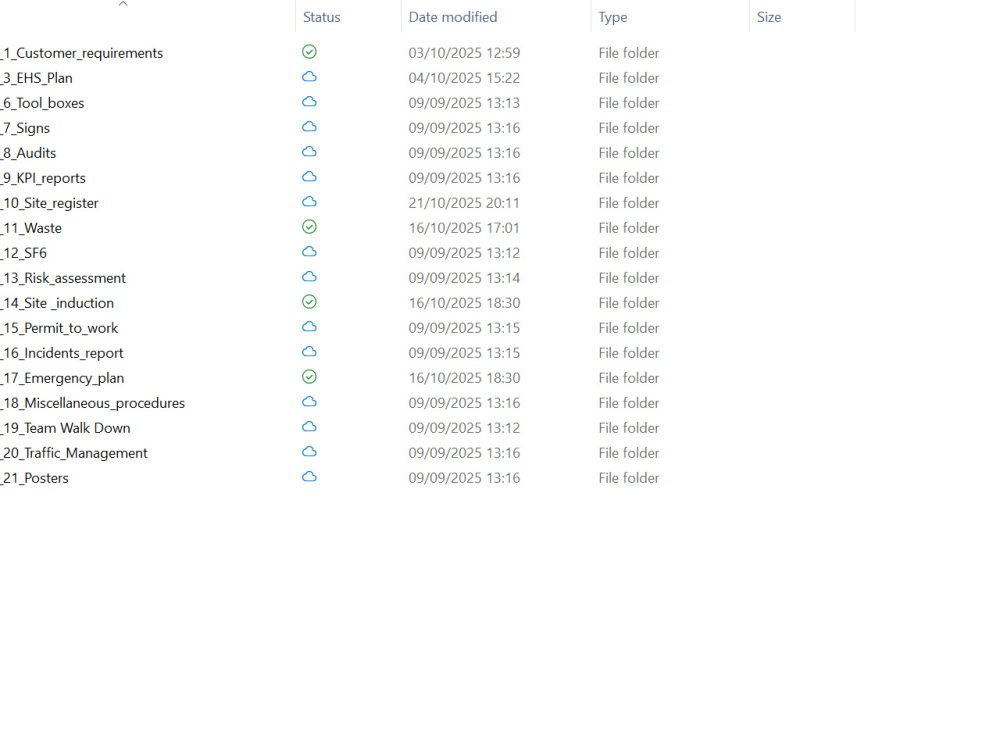Click the cloud status icon for _20_Traffic_Management
Viewport: 1000px width, 750px height.
[x=309, y=452]
